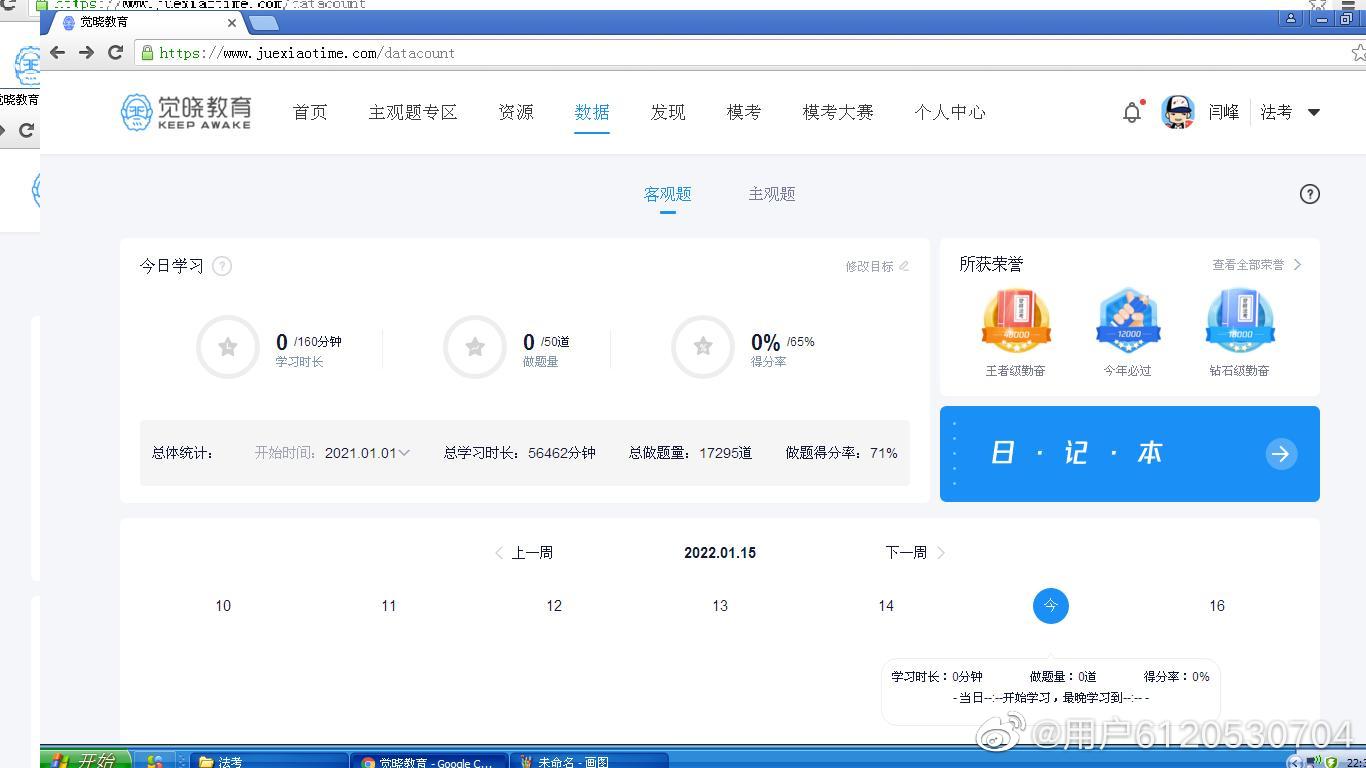Click 总学习时长：56462分钟 text
This screenshot has width=1366, height=768.
[x=520, y=453]
